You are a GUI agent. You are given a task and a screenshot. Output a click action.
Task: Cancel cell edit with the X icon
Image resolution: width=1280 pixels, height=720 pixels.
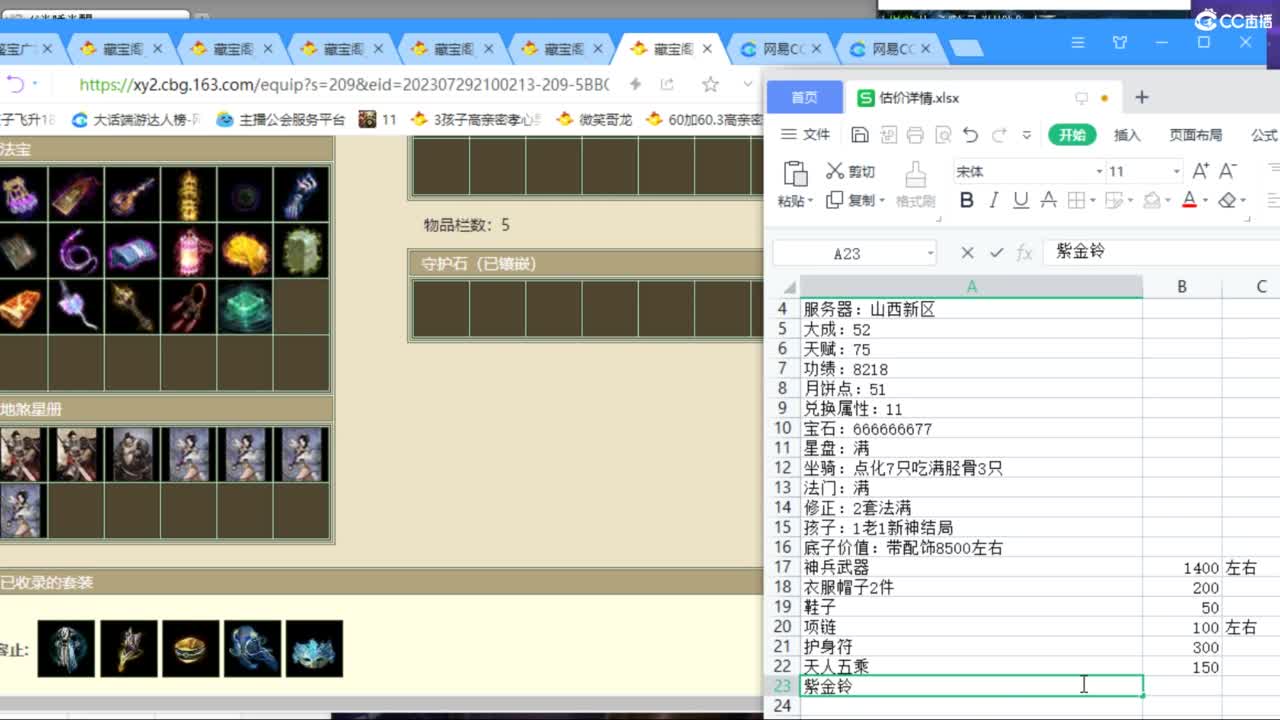click(967, 253)
